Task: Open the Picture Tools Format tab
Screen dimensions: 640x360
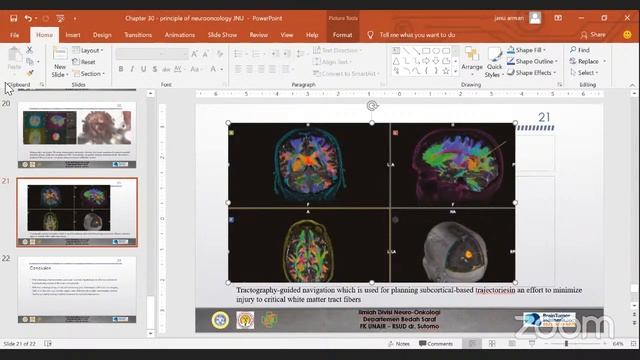Action: 342,35
